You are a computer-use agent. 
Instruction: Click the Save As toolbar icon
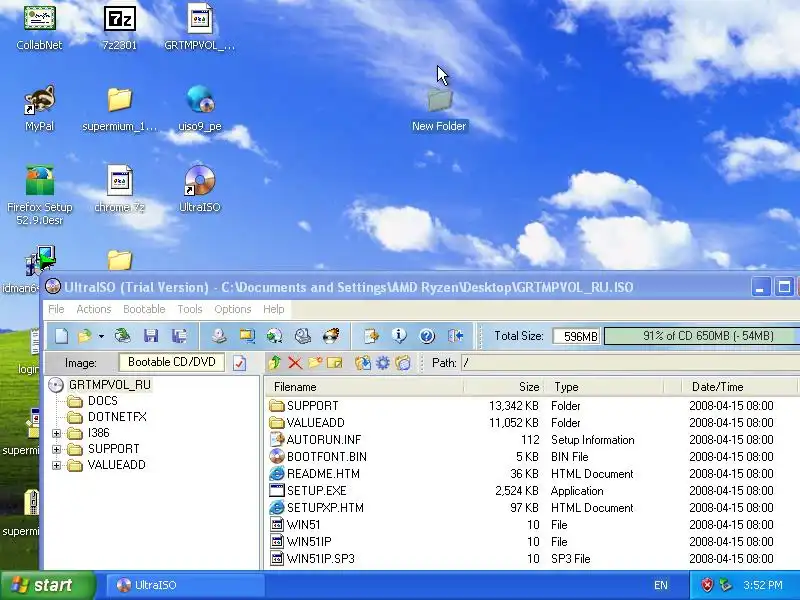coord(179,336)
